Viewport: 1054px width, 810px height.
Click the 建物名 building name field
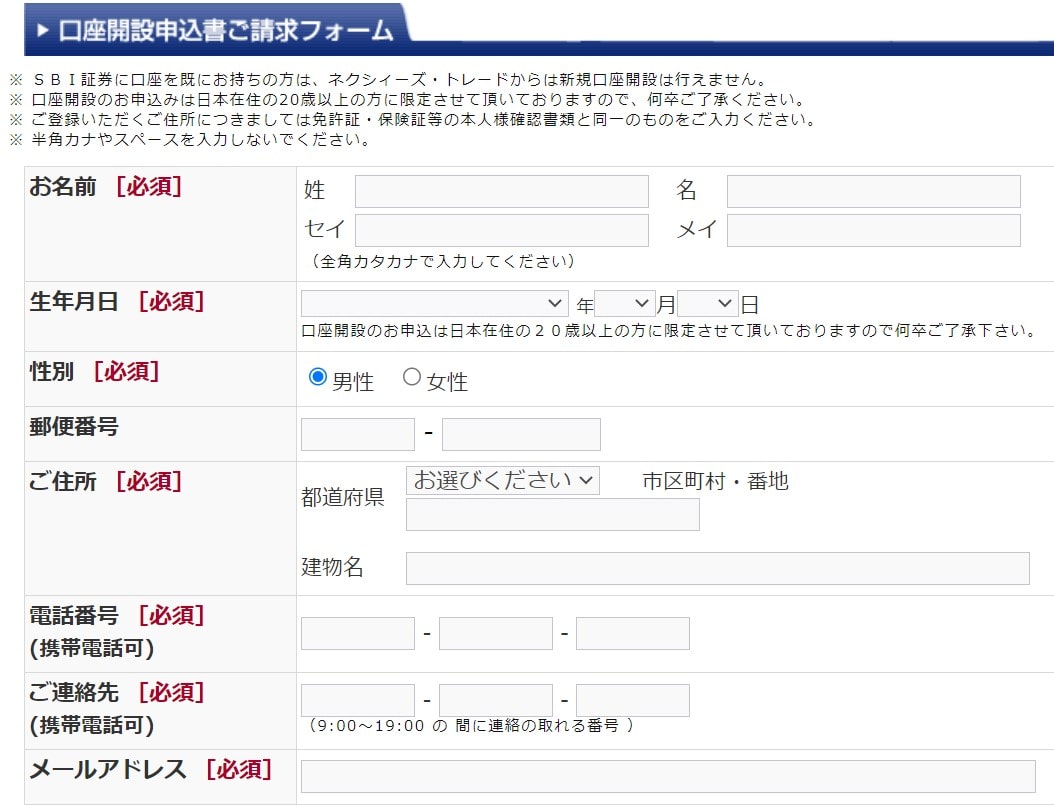pyautogui.click(x=715, y=568)
